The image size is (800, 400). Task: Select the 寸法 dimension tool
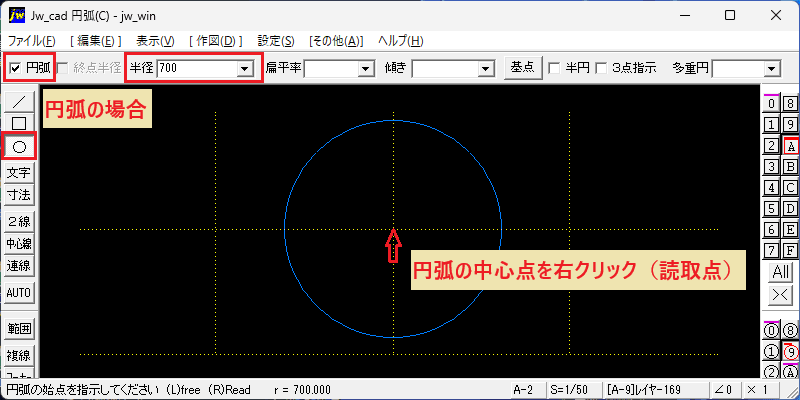[19, 195]
